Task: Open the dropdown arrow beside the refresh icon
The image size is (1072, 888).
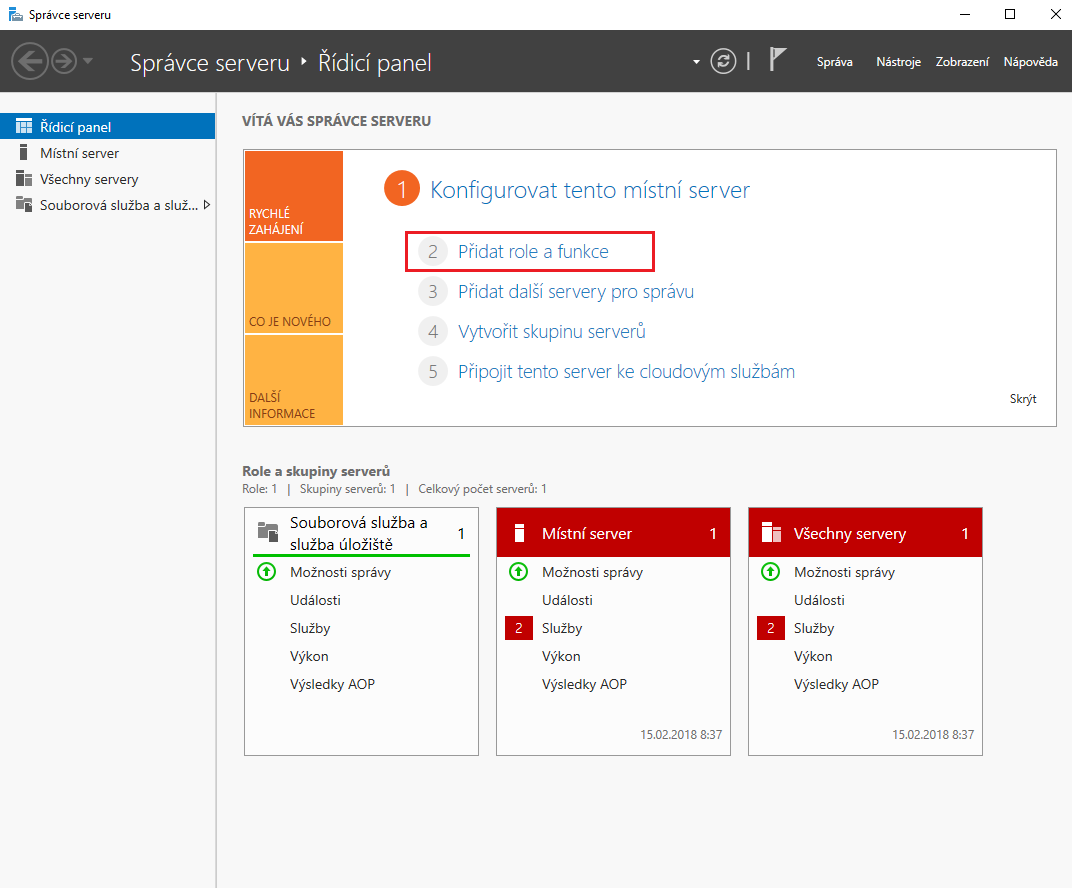Action: tap(697, 62)
